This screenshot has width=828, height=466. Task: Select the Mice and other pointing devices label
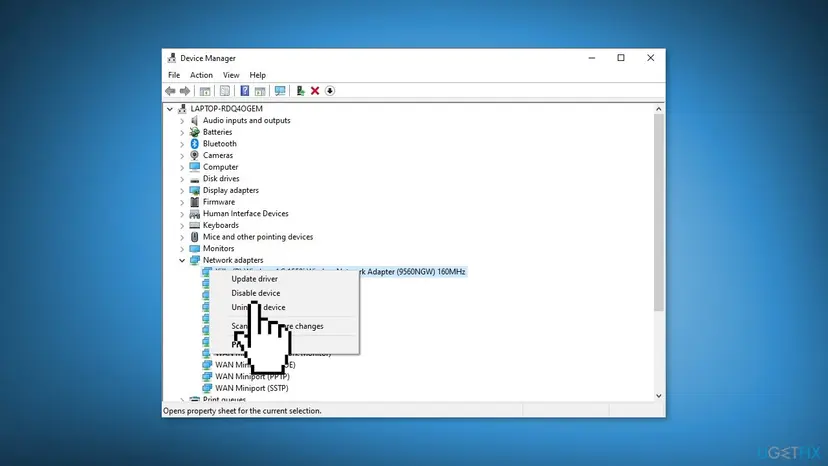258,237
